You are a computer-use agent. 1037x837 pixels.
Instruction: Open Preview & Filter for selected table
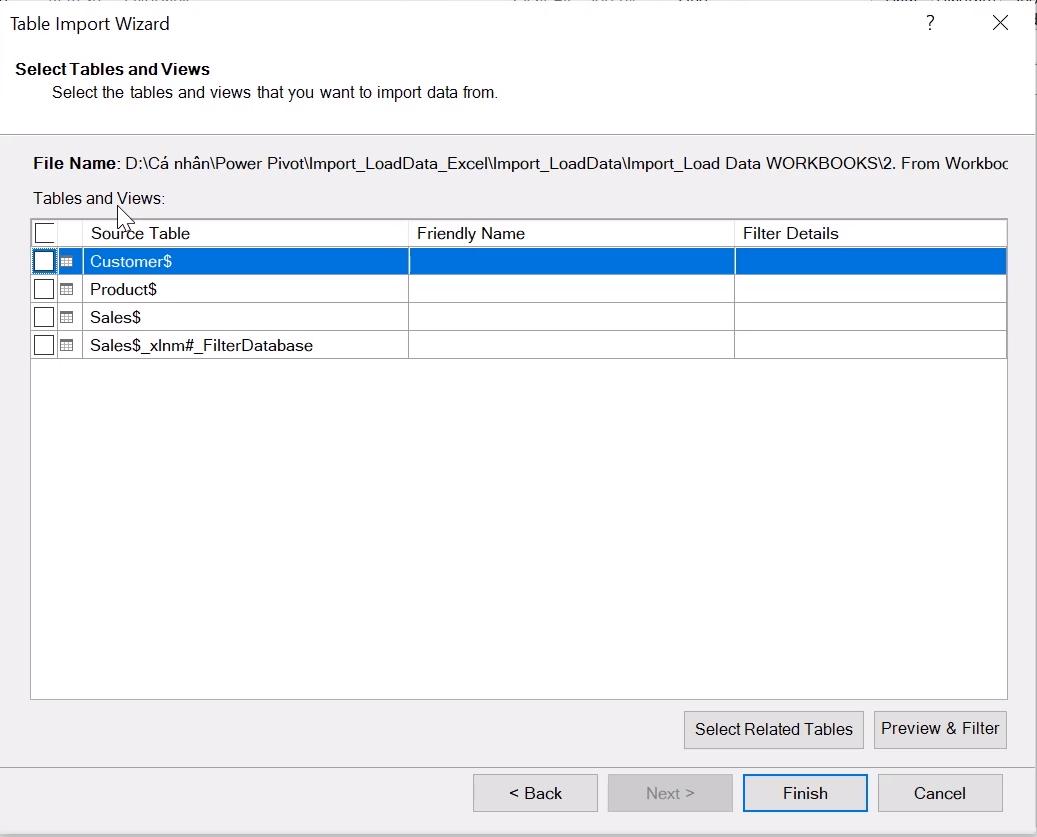tap(939, 729)
